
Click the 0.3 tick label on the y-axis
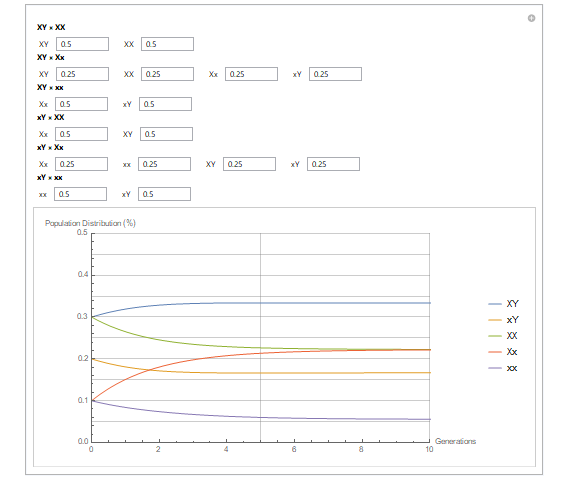82,316
